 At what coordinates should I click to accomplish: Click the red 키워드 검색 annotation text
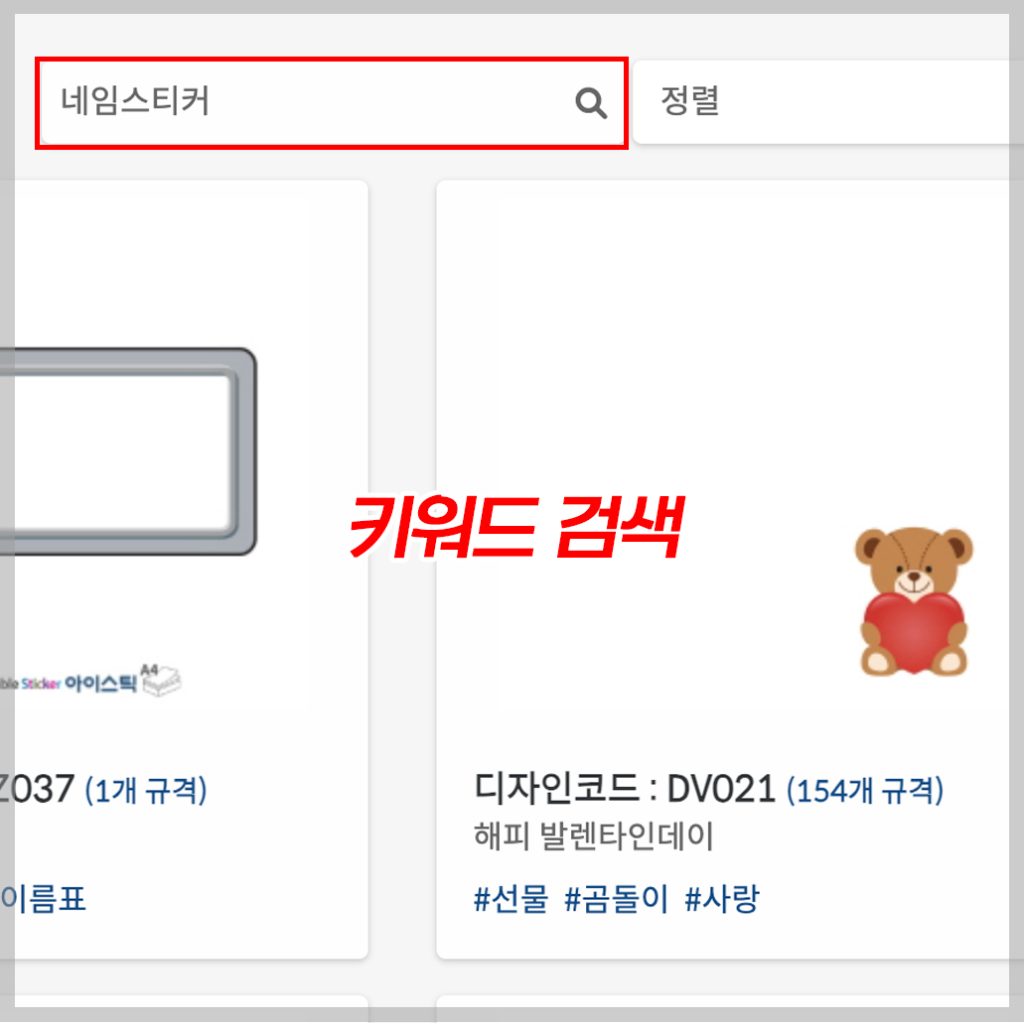coord(516,527)
